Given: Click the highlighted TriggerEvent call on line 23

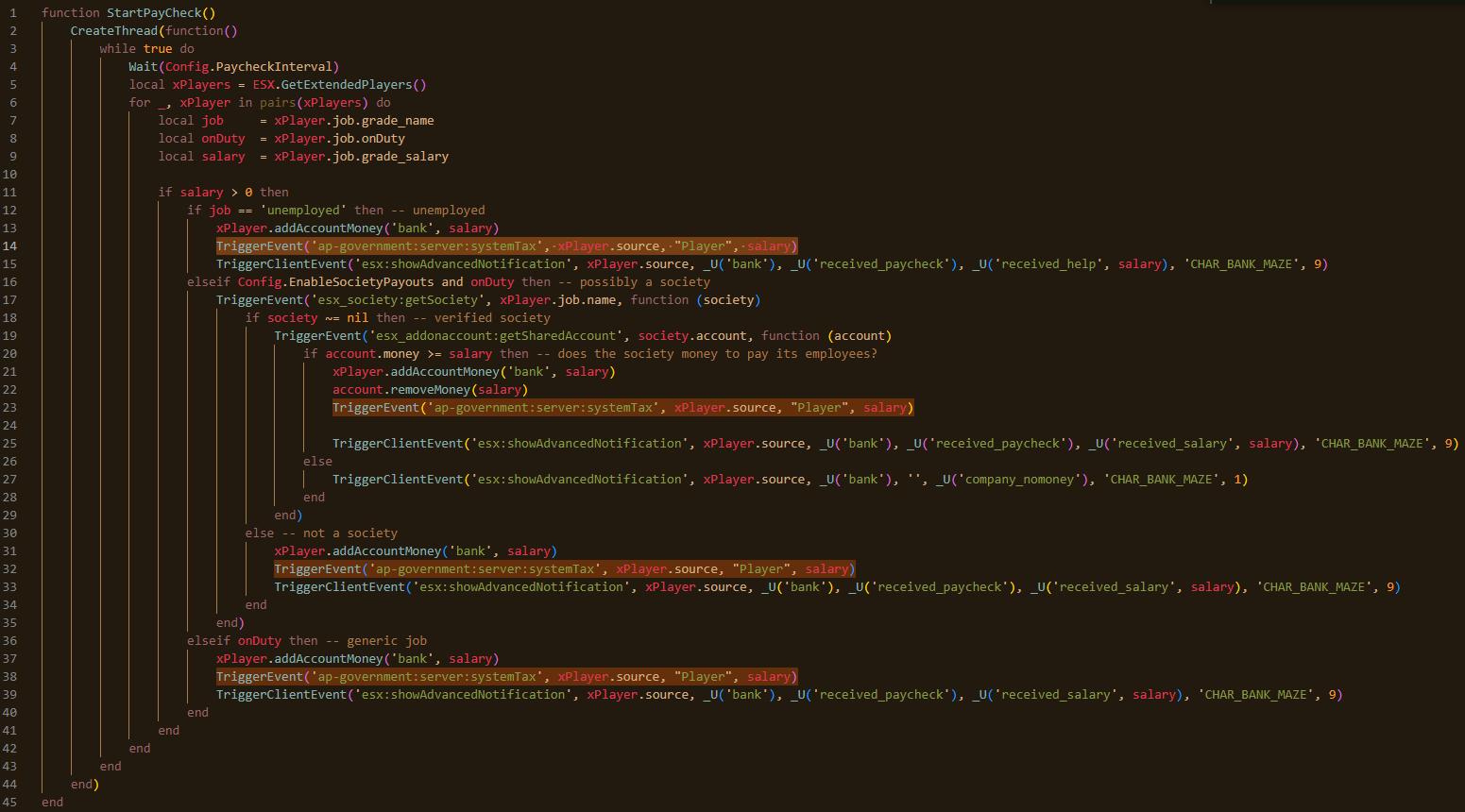Looking at the screenshot, I should 623,408.
